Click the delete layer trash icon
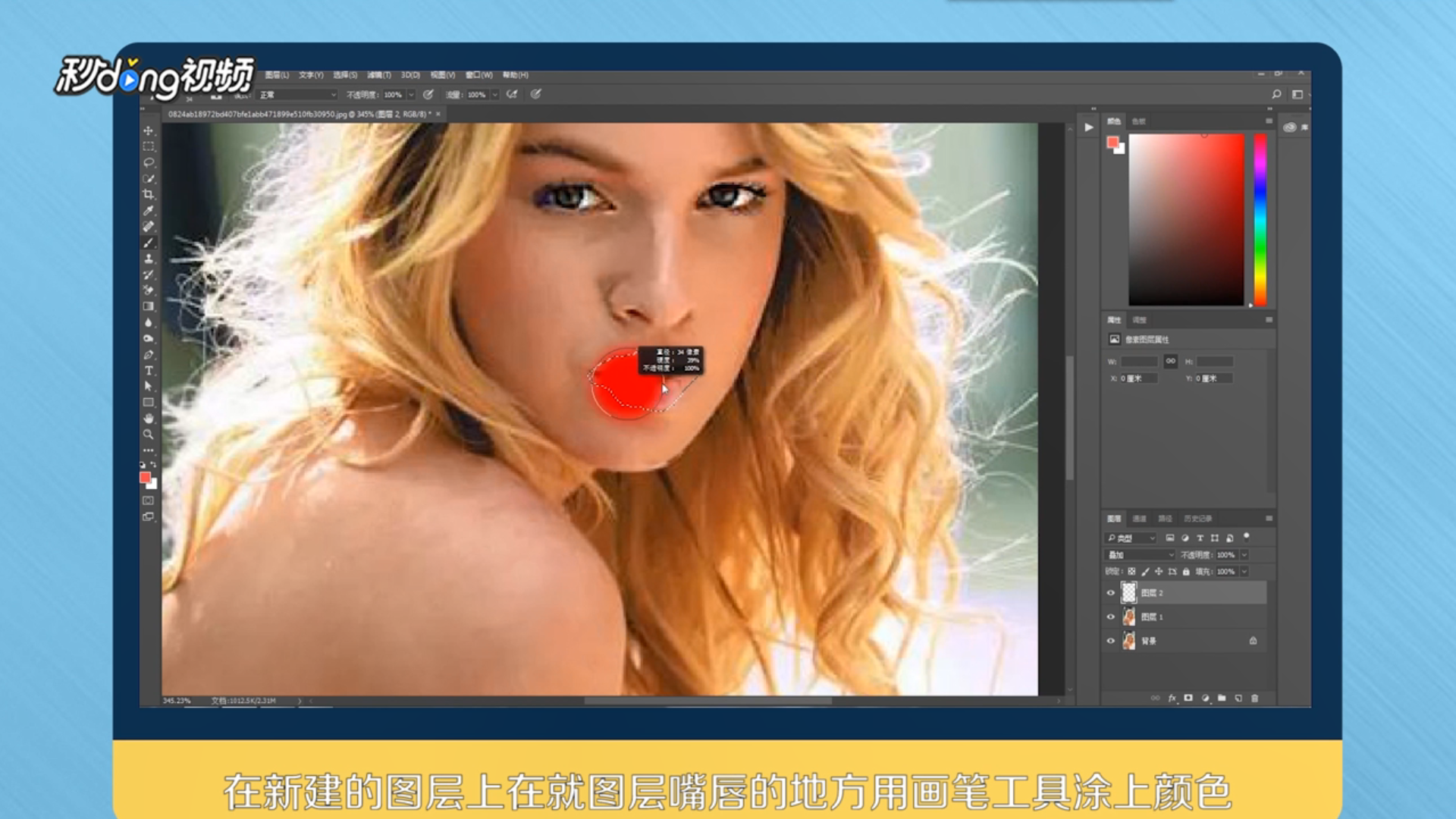The image size is (1456, 819). click(x=1255, y=698)
